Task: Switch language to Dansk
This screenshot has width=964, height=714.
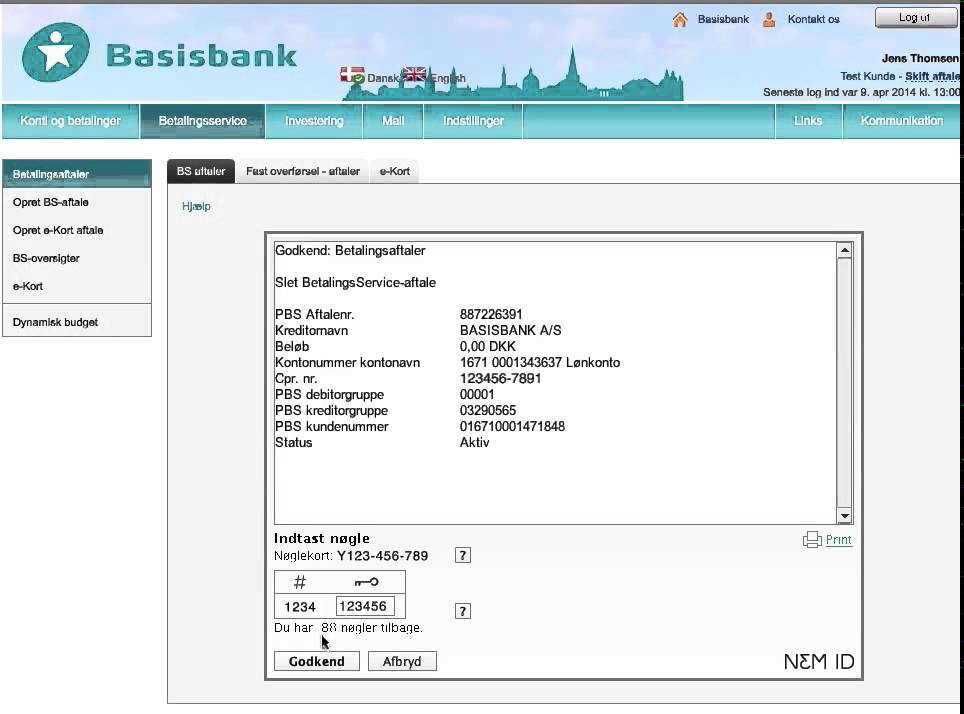Action: 383,78
